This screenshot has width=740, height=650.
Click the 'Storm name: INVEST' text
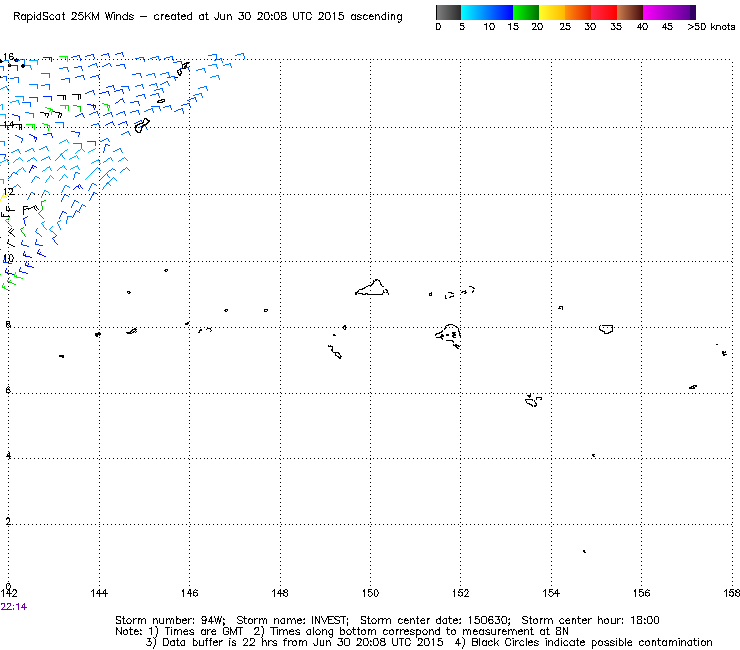292,620
